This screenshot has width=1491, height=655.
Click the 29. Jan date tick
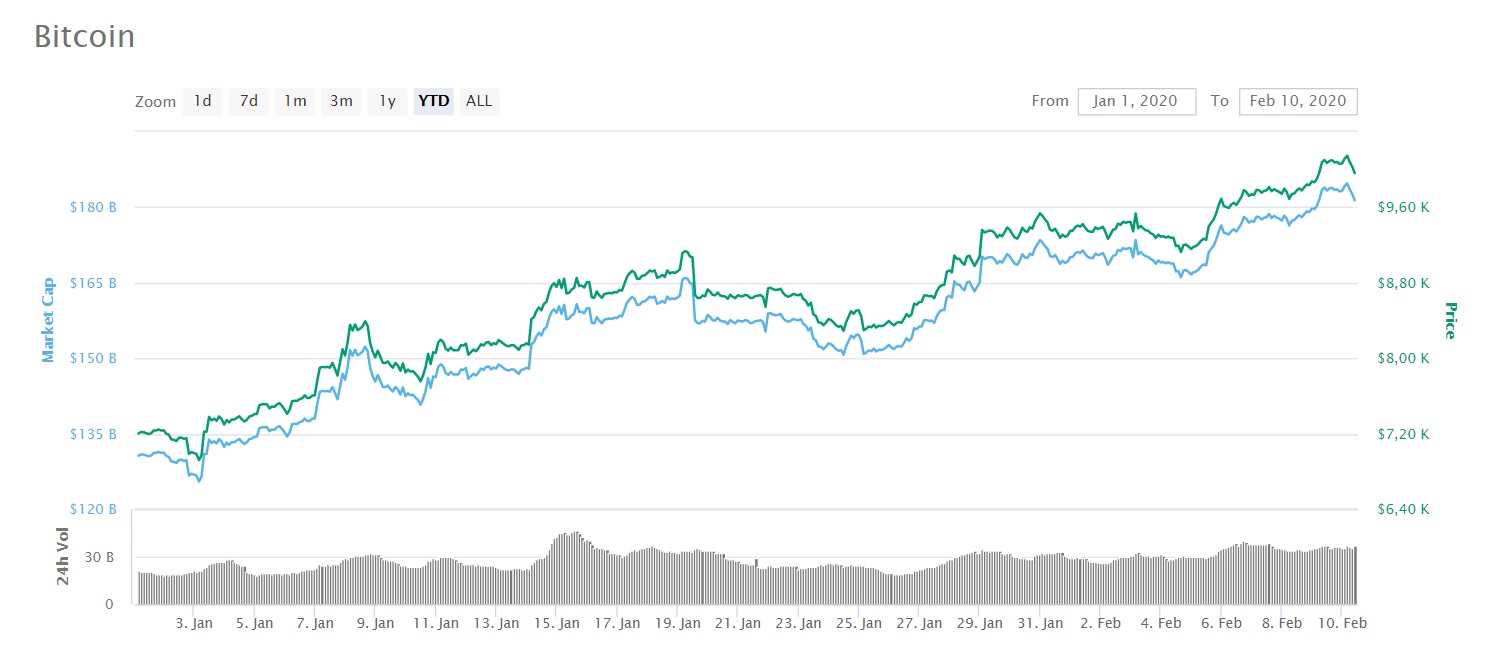(979, 623)
